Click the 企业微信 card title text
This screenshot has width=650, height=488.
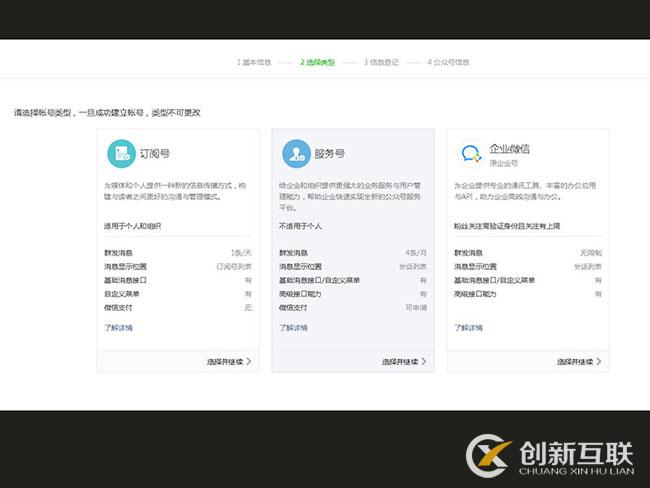pos(509,149)
